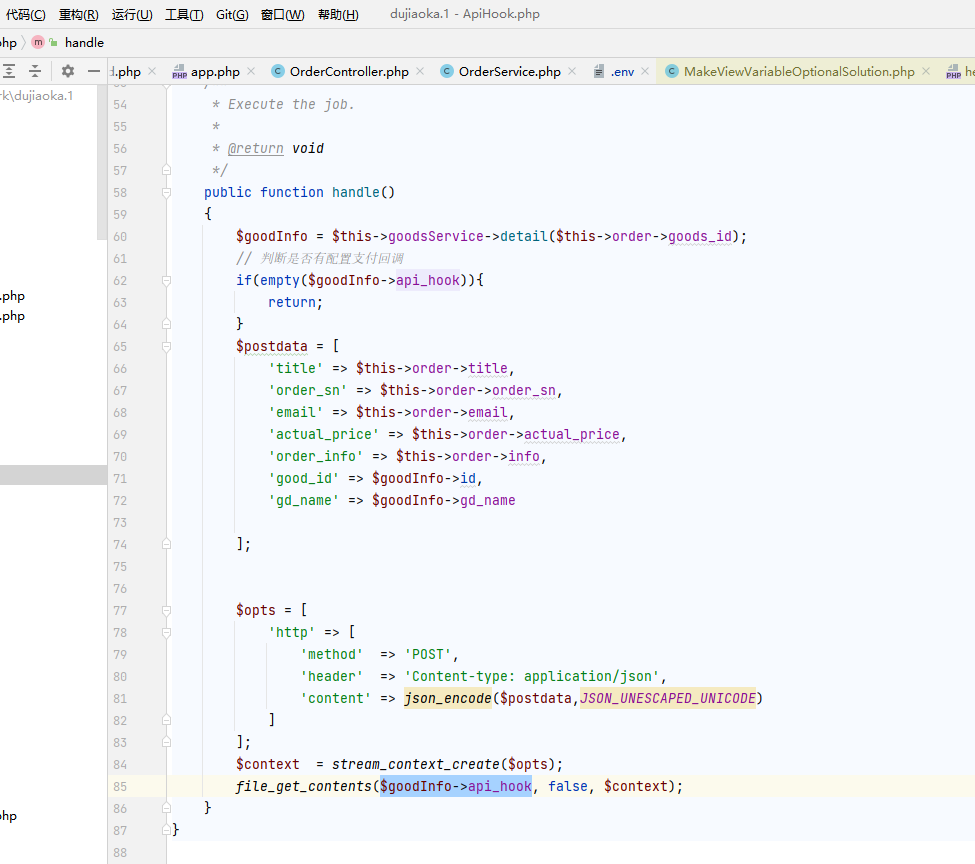Open the 窗口(W) menu
Screen dimensions: 975x864
[x=283, y=14]
